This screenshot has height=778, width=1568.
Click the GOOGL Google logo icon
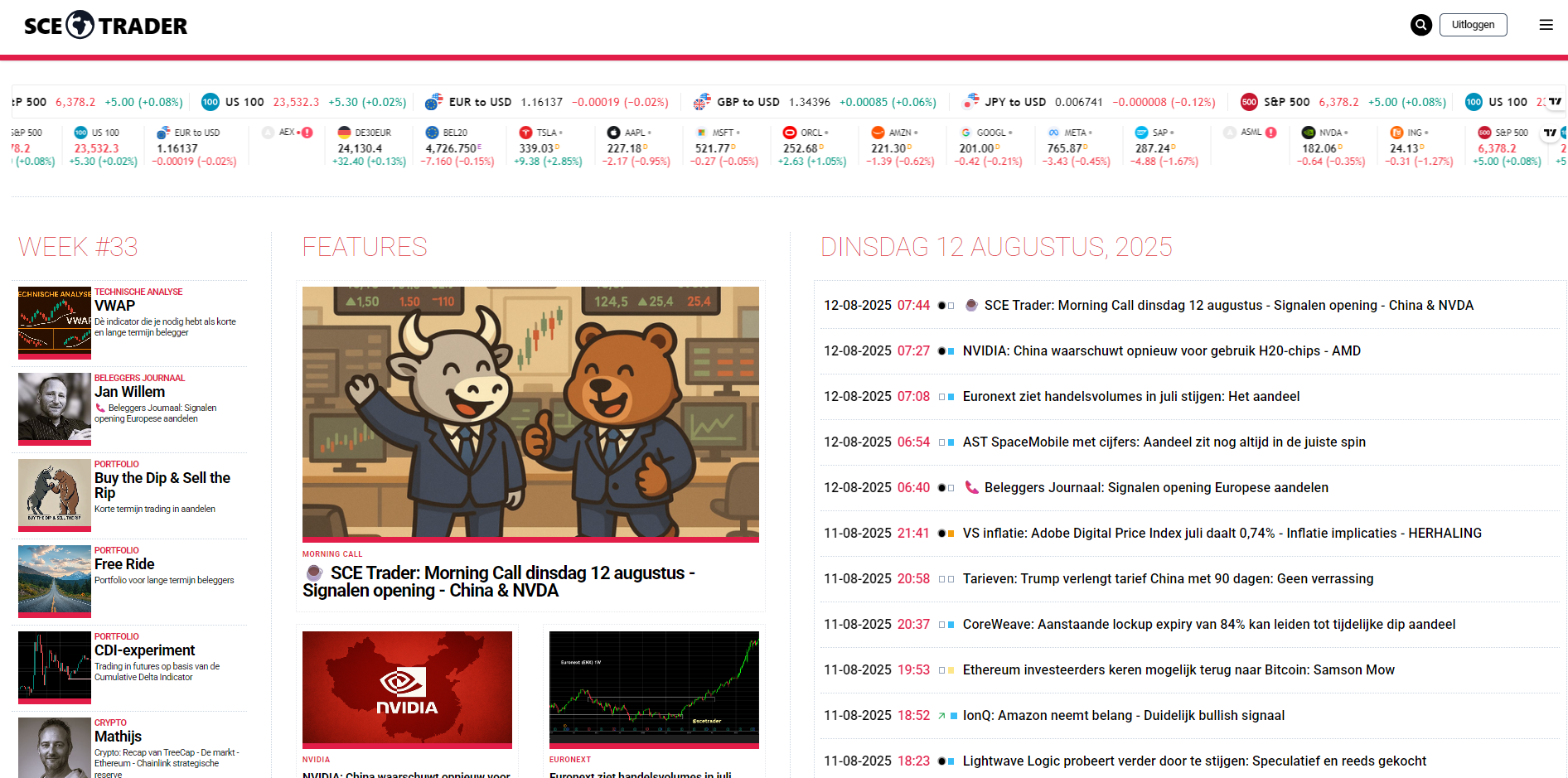click(x=965, y=133)
